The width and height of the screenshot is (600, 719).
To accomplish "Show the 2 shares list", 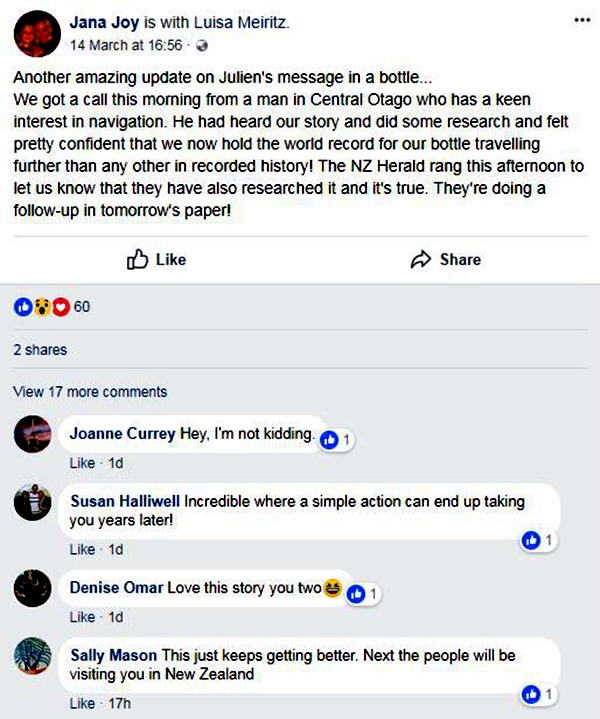I will point(40,350).
